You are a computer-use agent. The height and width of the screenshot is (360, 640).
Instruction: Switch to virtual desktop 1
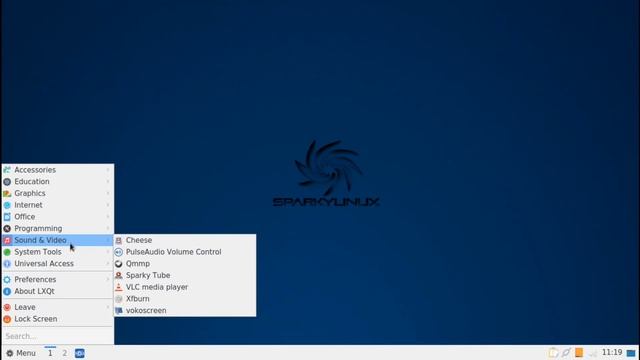pyautogui.click(x=50, y=353)
